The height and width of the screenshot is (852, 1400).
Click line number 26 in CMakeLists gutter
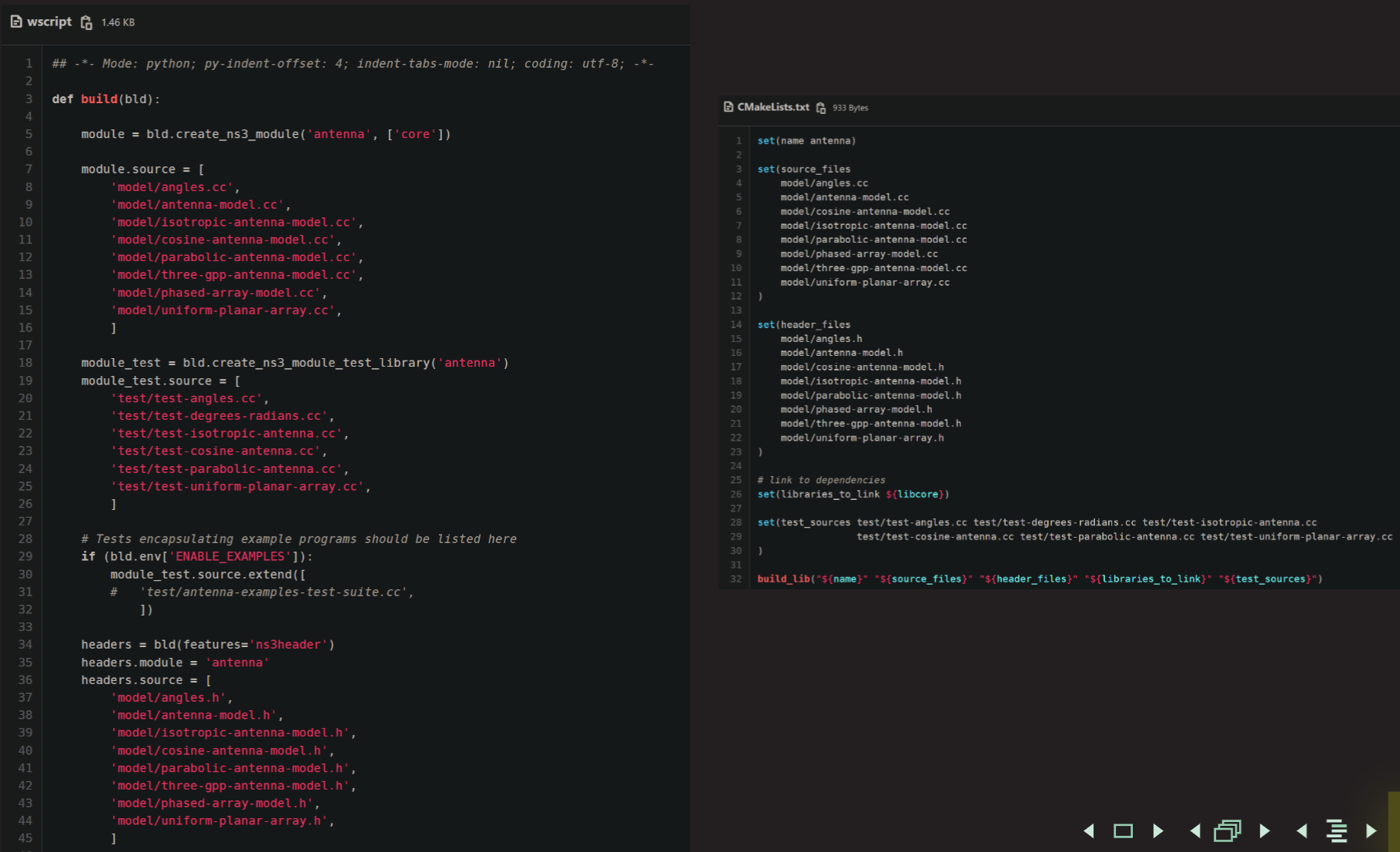(x=736, y=494)
